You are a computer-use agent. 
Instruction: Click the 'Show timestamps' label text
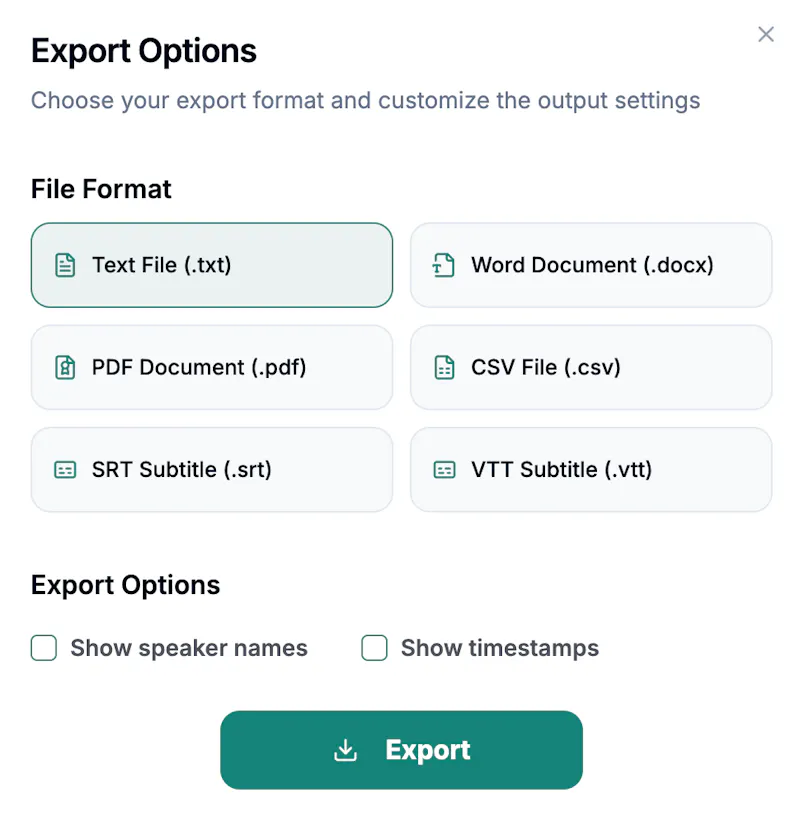(x=500, y=648)
